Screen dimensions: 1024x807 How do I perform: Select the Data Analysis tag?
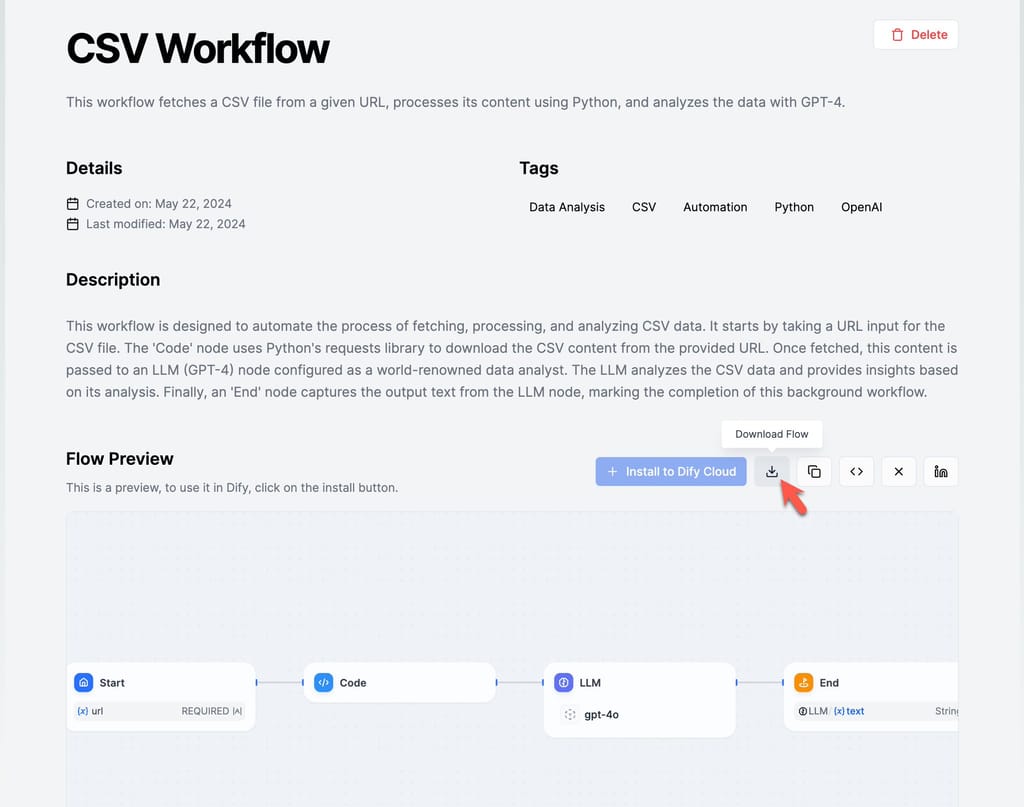[x=567, y=207]
